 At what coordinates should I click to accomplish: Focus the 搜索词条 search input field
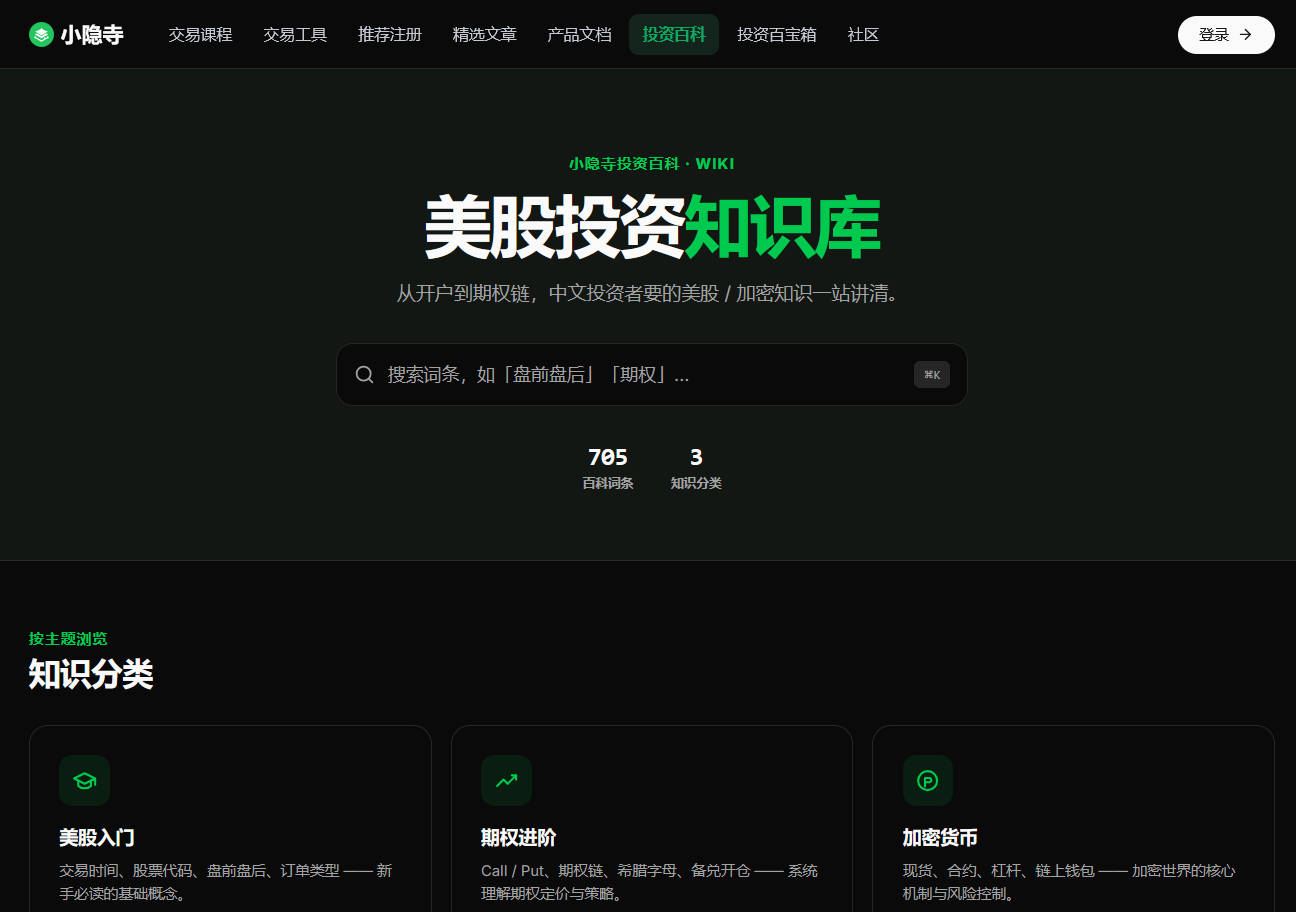click(652, 375)
